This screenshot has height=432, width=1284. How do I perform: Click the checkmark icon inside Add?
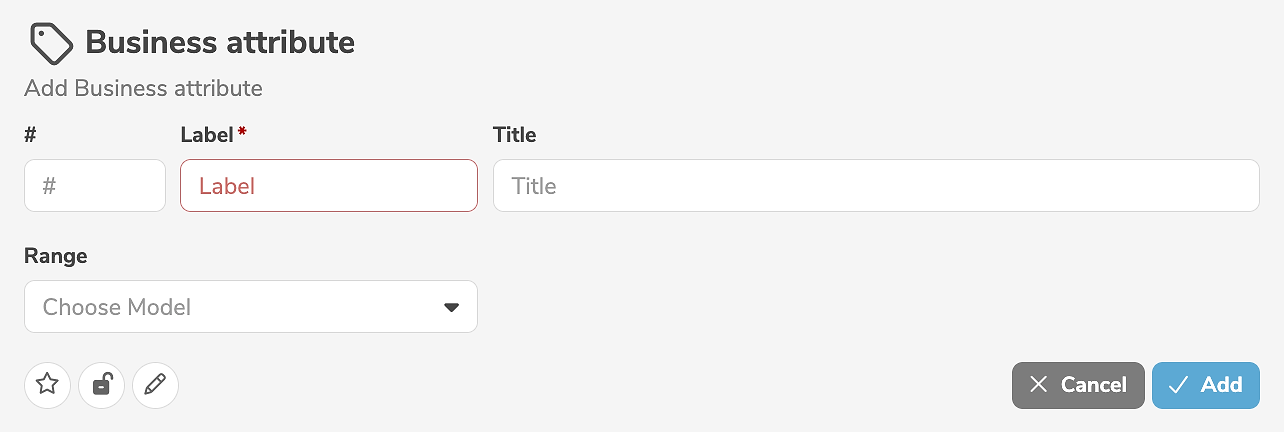1178,385
